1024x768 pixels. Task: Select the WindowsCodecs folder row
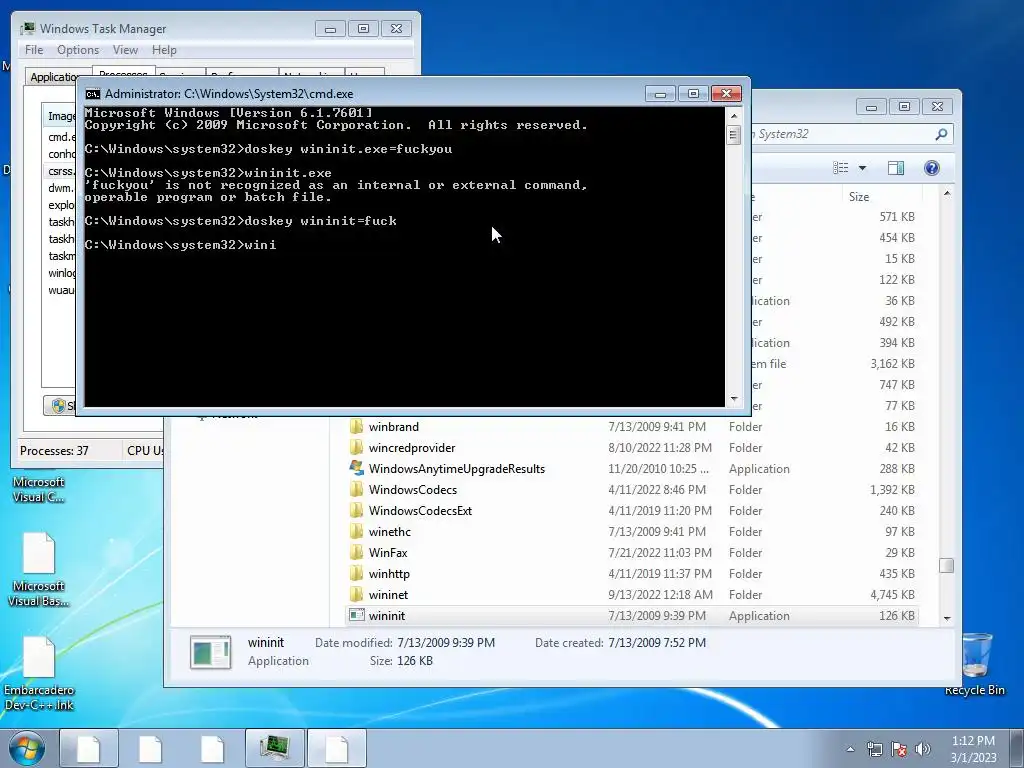pyautogui.click(x=631, y=489)
